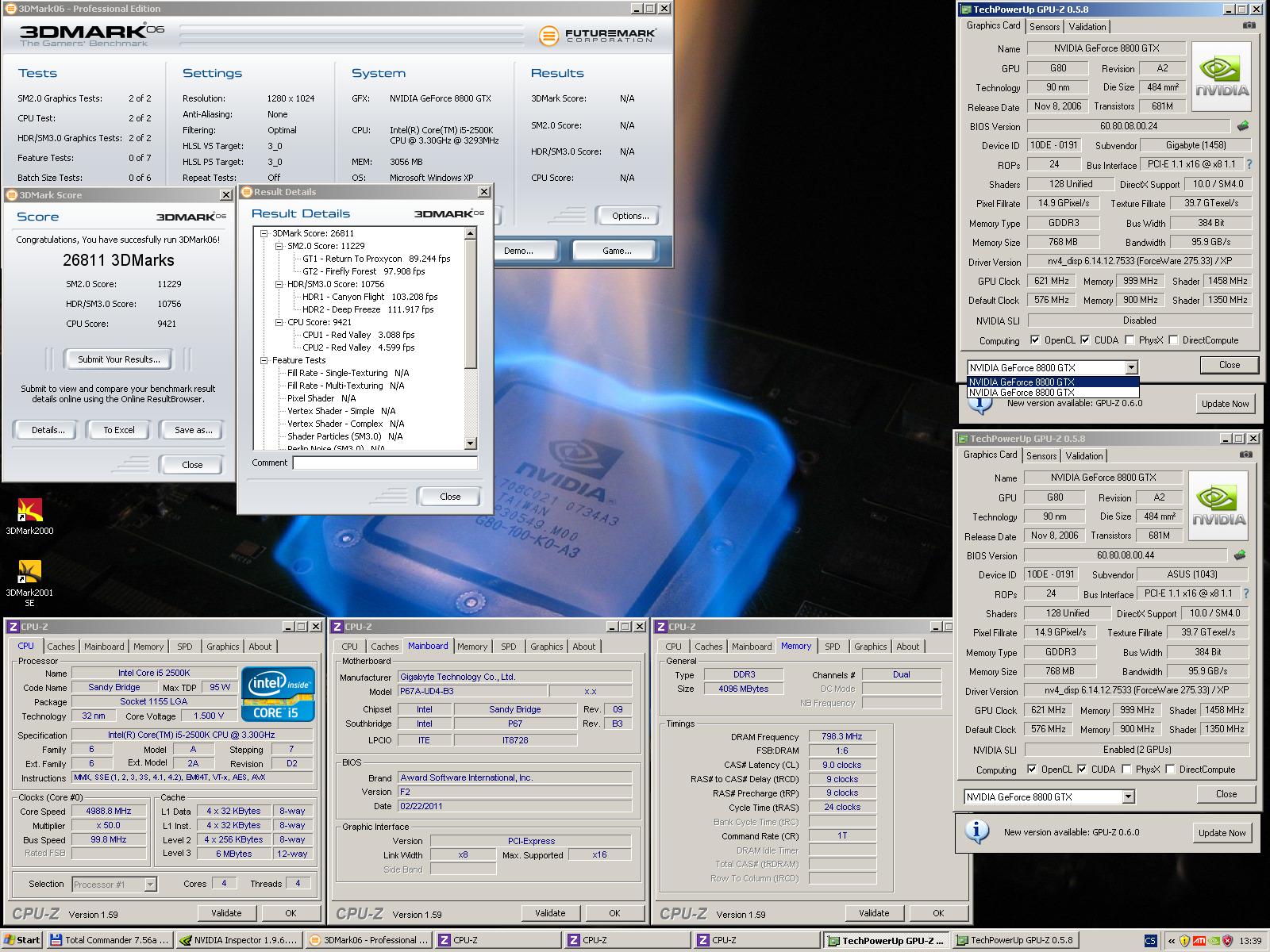The height and width of the screenshot is (952, 1270).
Task: Click the screenshot camera icon in lower GPU-Z window
Action: (x=1245, y=455)
